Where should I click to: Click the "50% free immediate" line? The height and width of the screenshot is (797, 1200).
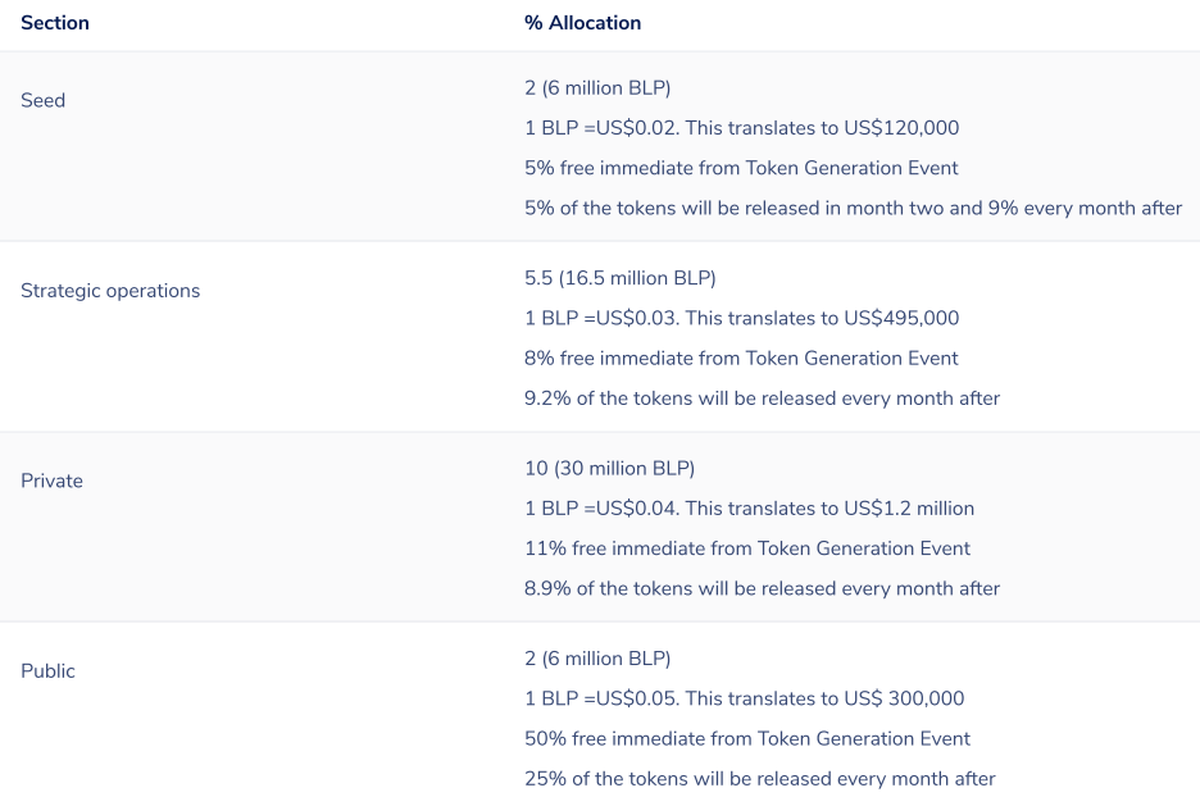(747, 738)
